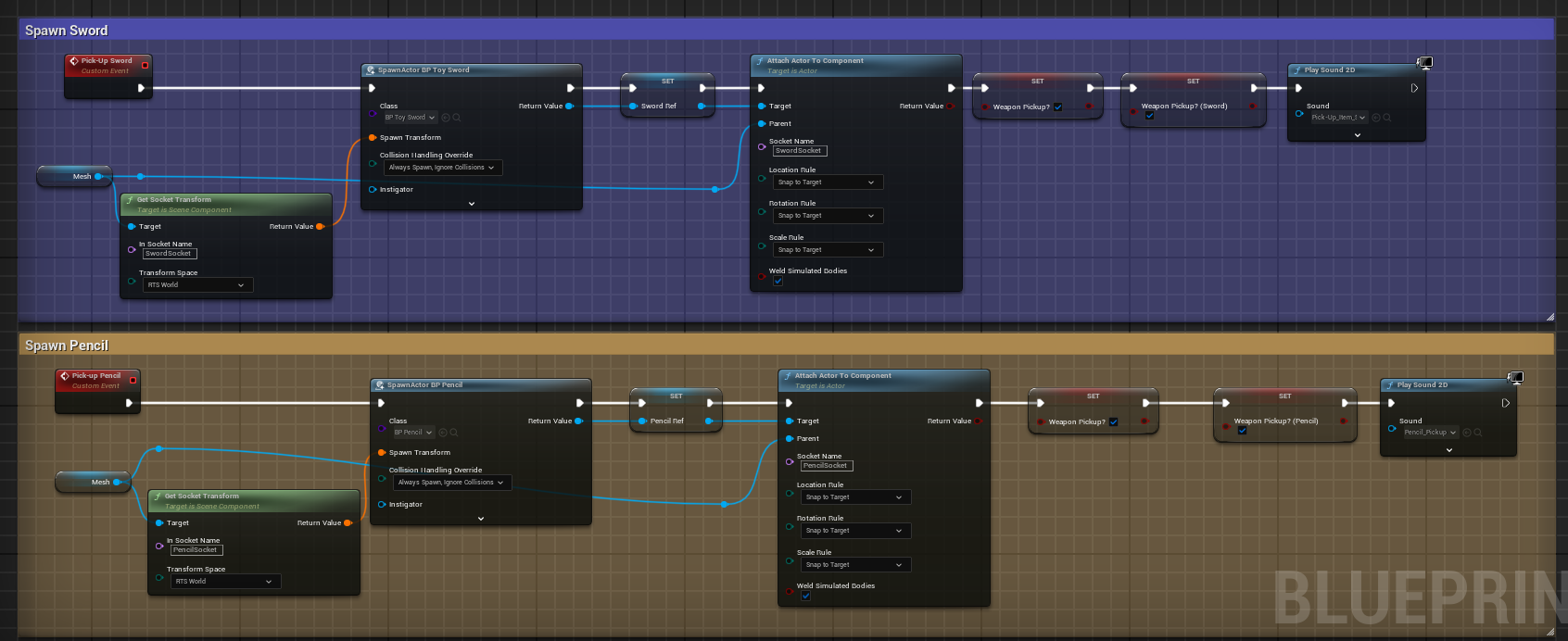Click use-selected-asset arrow beside BP Toy Sword class

click(446, 118)
